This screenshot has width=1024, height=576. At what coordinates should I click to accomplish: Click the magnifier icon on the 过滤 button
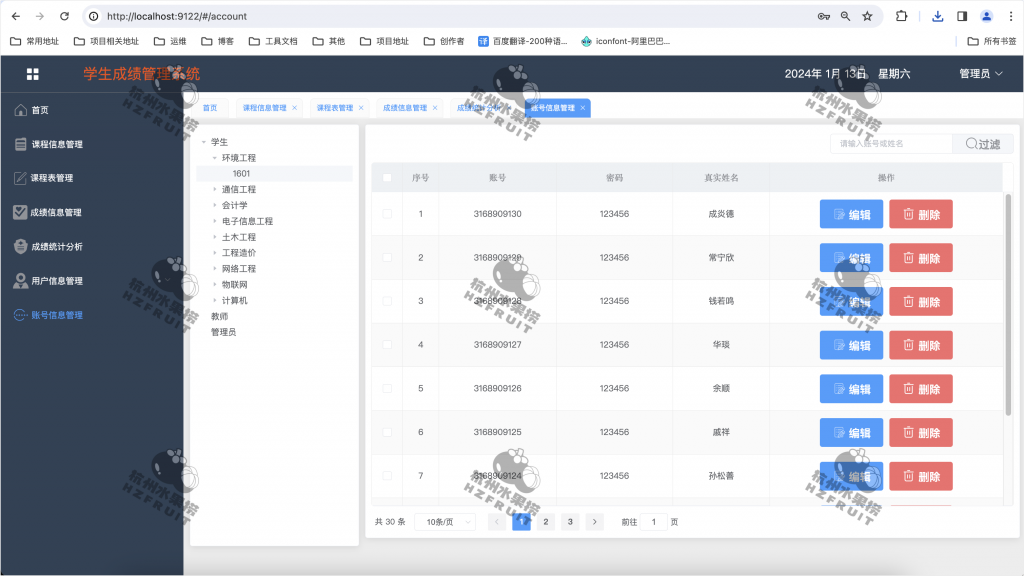pos(971,143)
